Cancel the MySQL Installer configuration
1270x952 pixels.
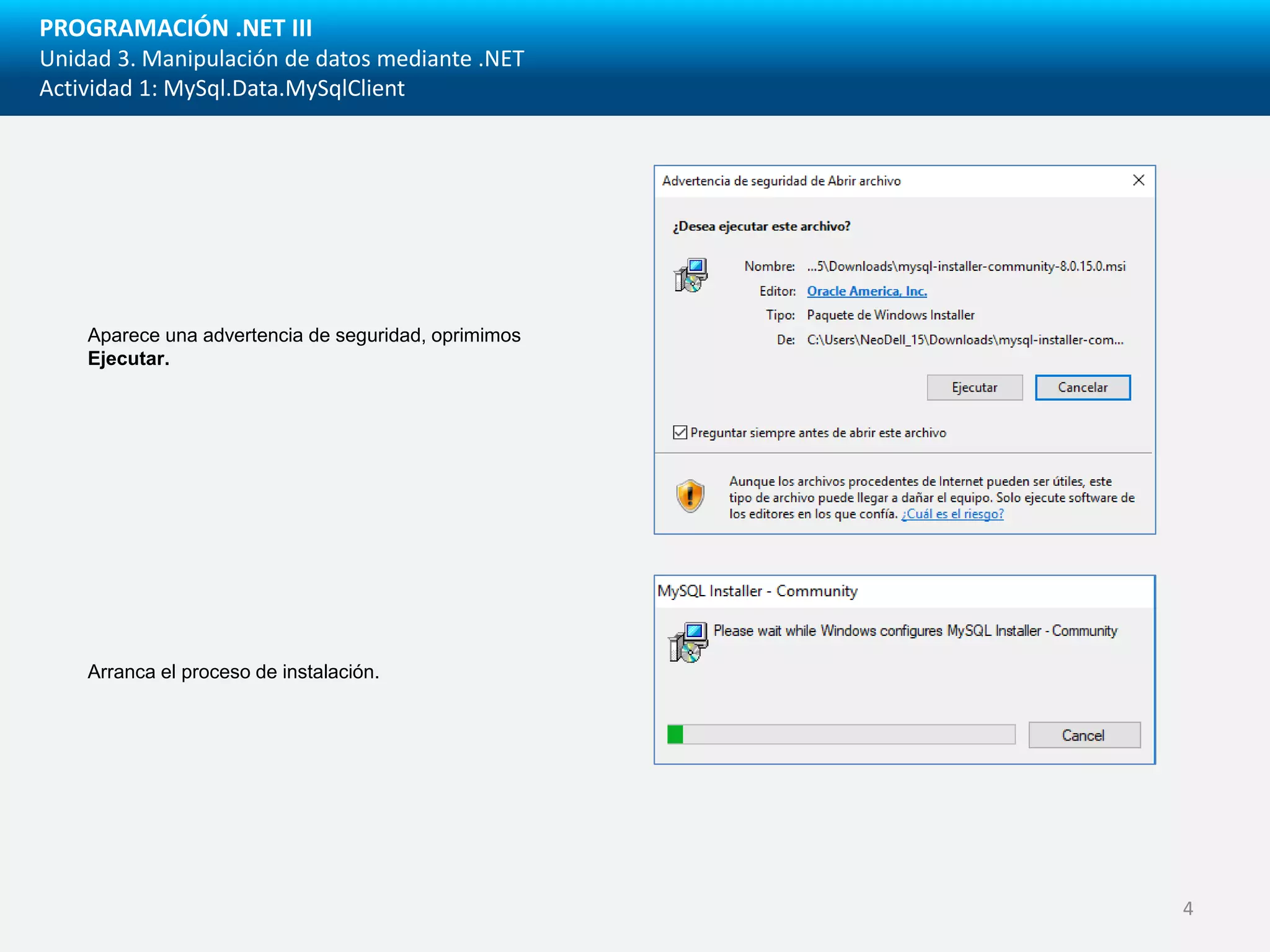tap(1084, 735)
